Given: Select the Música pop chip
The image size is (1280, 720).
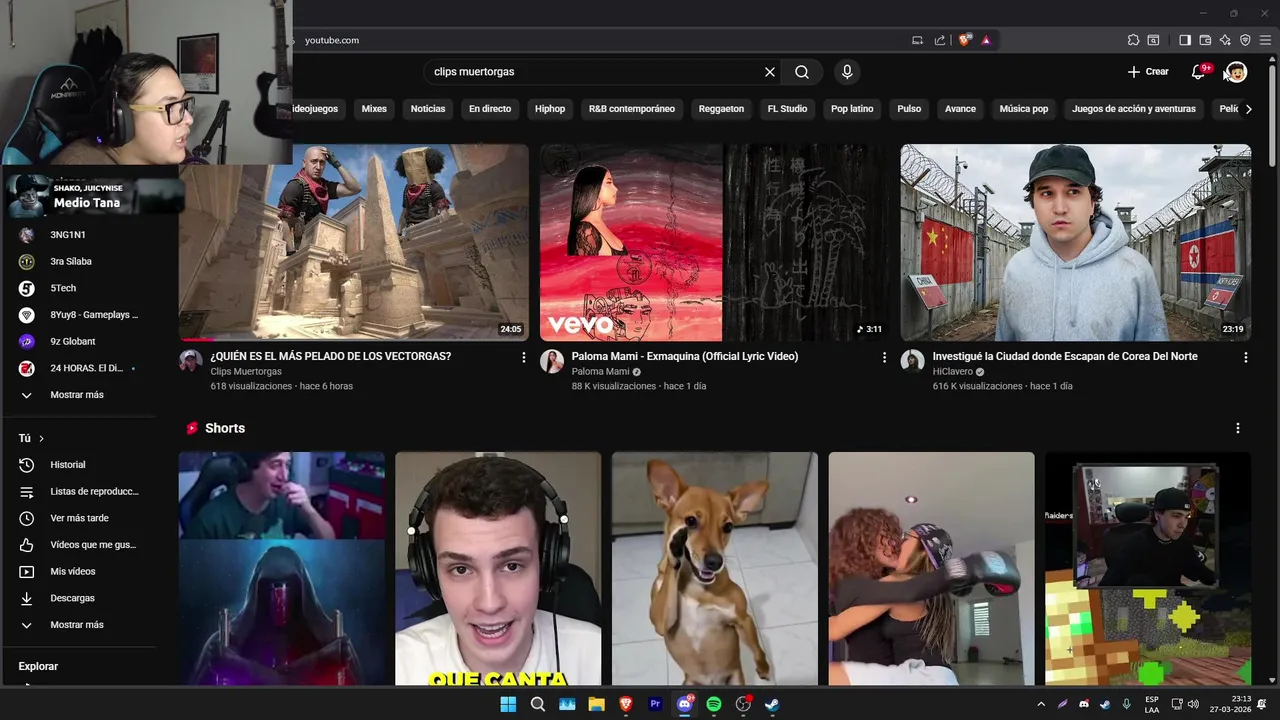Looking at the screenshot, I should click(x=1024, y=109).
